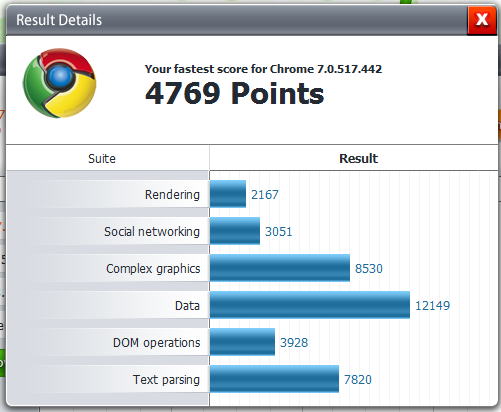Click the Social networking result bar
Image resolution: width=501 pixels, height=412 pixels.
[235, 231]
